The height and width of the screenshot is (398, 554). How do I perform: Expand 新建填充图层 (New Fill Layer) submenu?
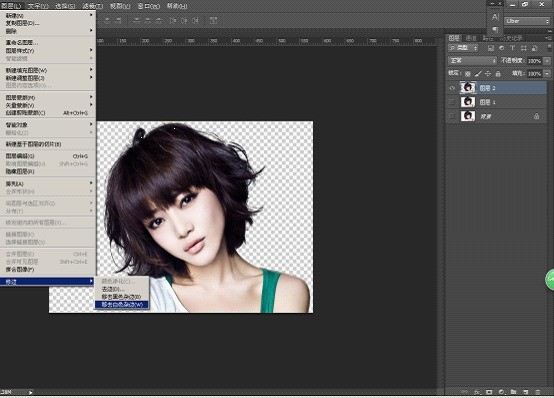click(48, 70)
